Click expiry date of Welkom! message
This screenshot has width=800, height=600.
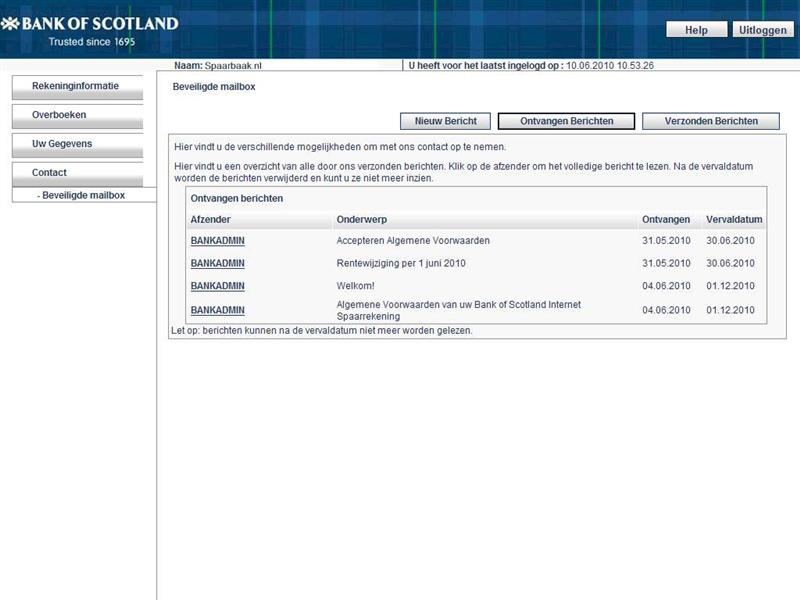coord(730,286)
